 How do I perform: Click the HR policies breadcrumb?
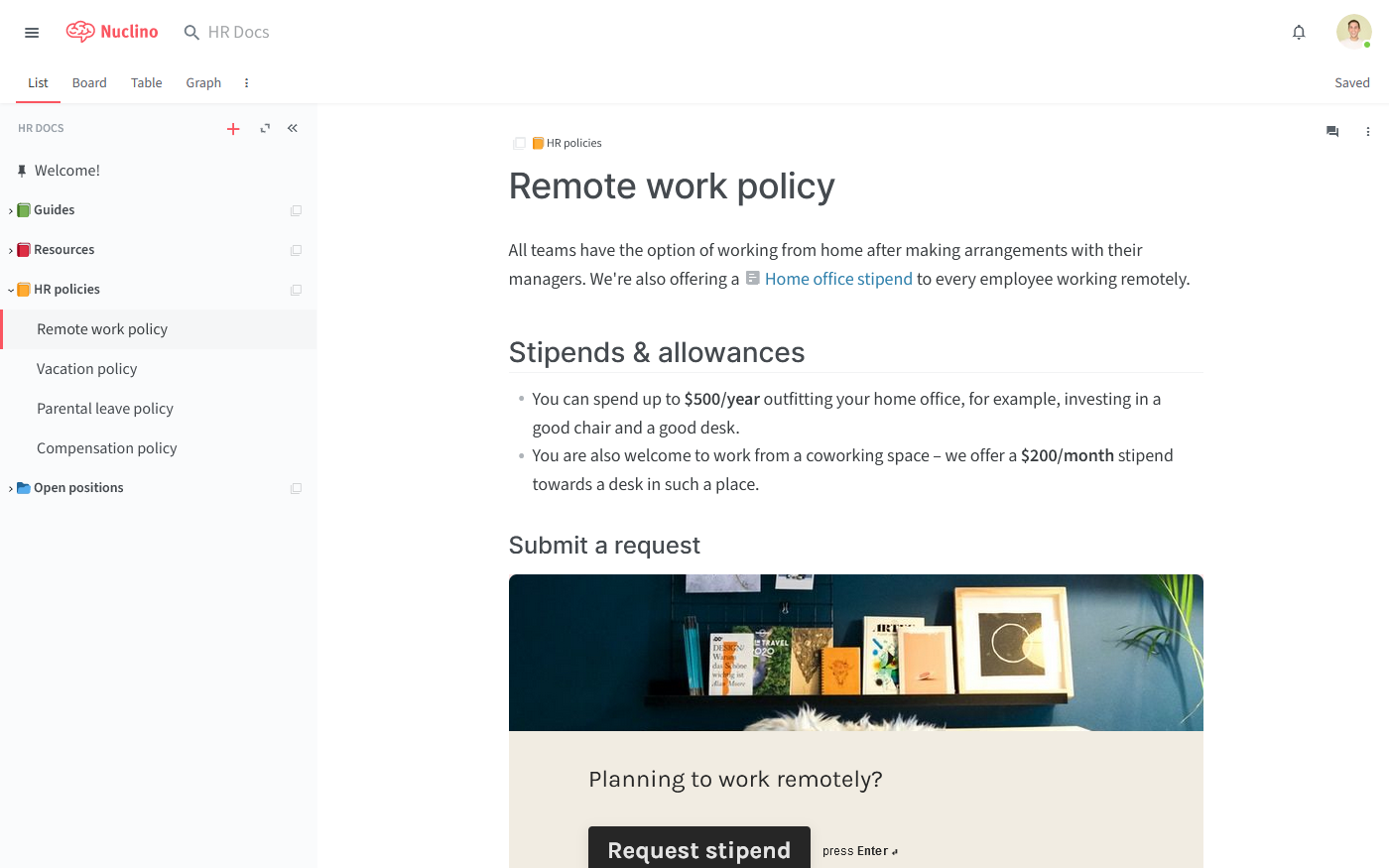point(573,143)
